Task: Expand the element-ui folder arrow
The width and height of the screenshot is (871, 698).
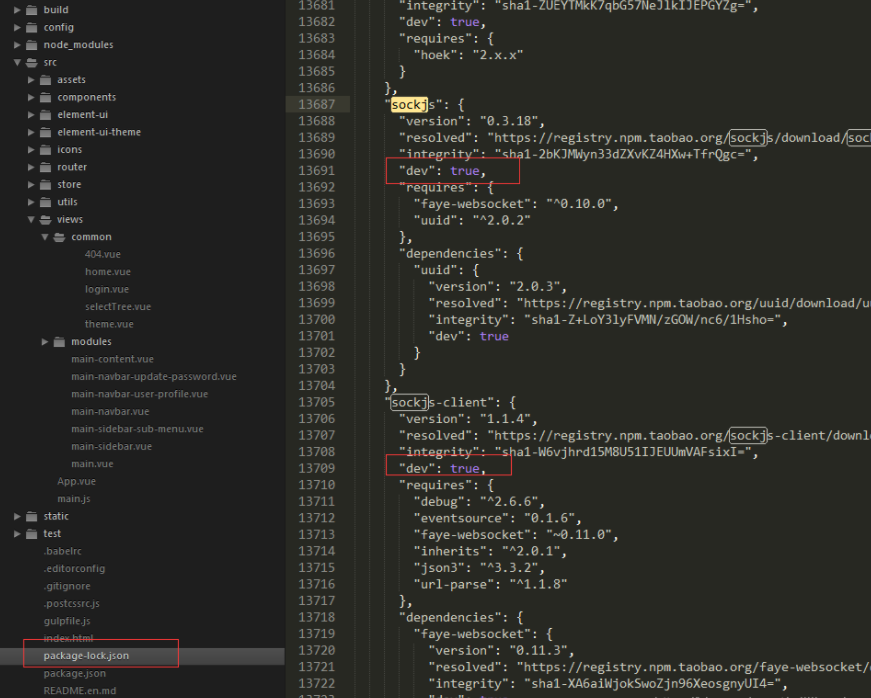Action: tap(31, 115)
